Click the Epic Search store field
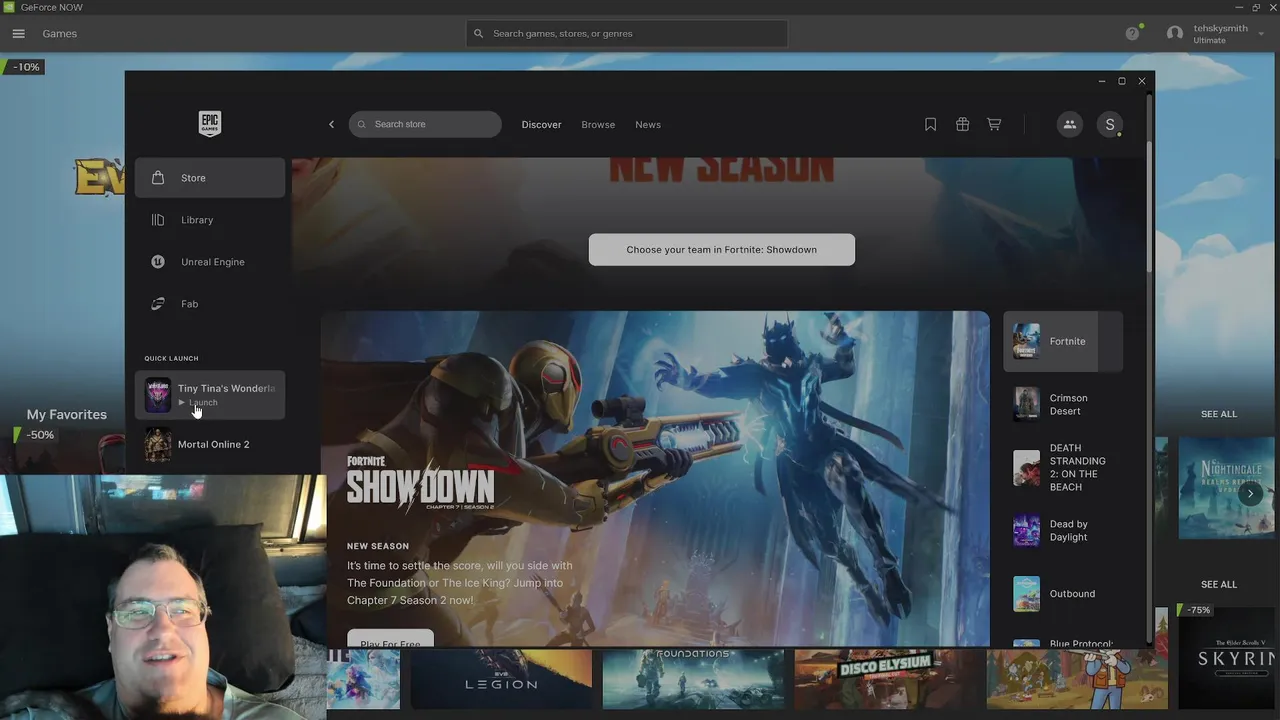The height and width of the screenshot is (720, 1280). tap(425, 124)
